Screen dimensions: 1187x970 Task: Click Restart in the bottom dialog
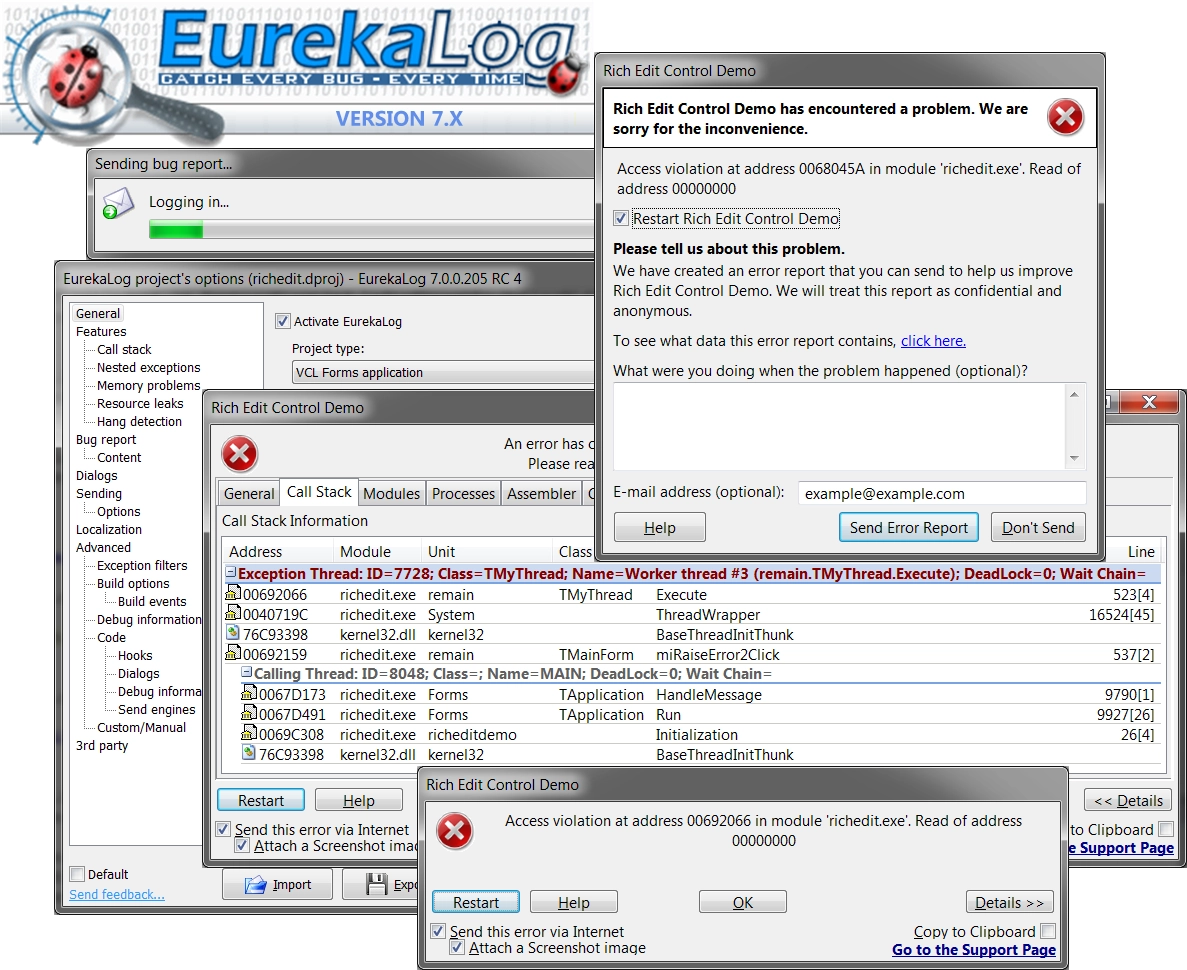point(475,902)
